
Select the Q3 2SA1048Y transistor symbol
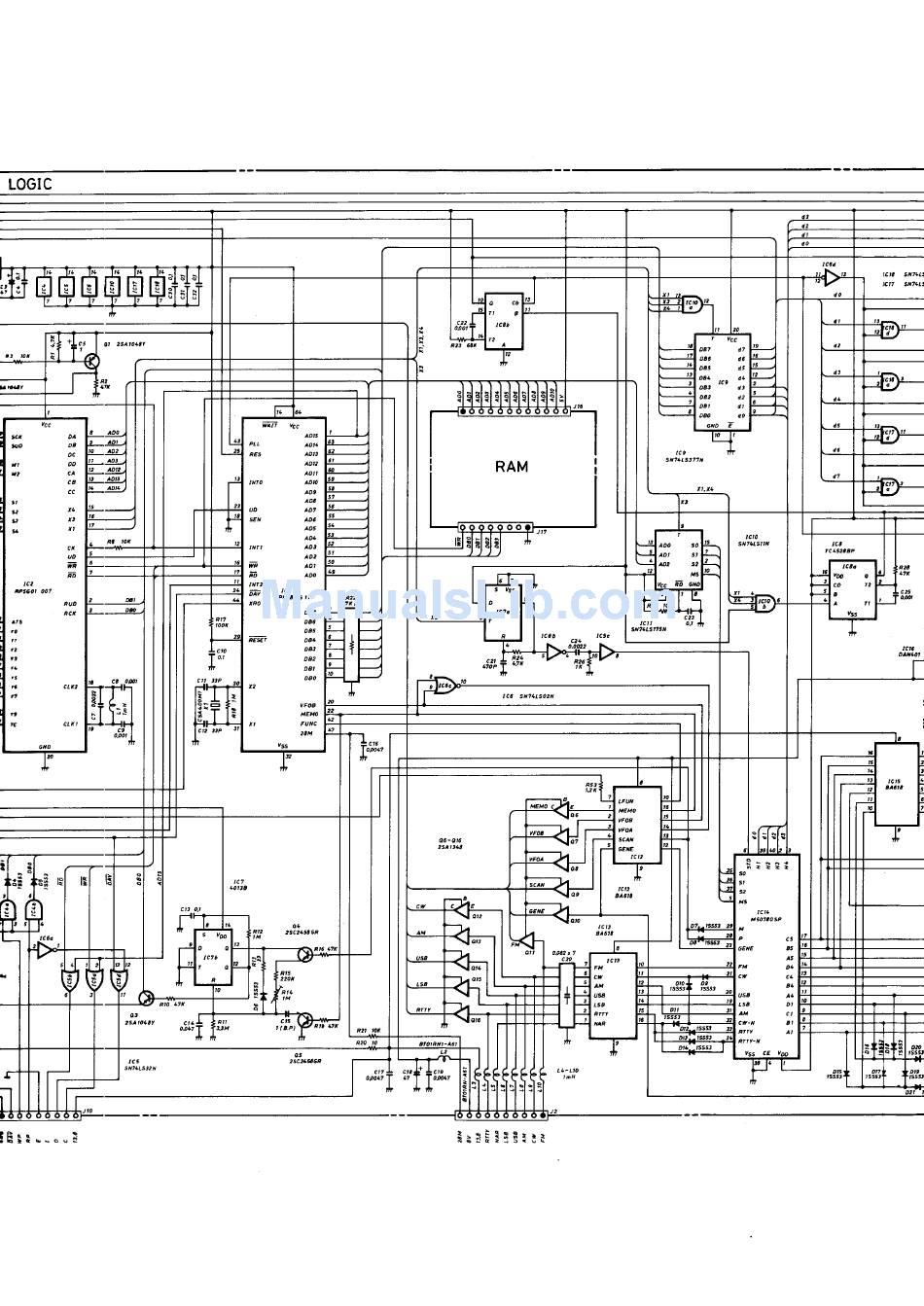pos(146,998)
